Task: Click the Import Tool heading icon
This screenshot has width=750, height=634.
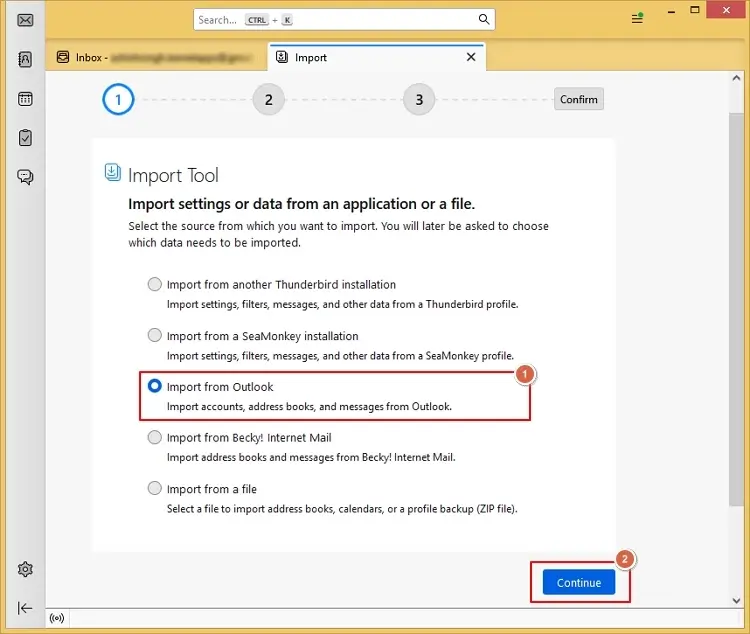Action: coord(112,172)
